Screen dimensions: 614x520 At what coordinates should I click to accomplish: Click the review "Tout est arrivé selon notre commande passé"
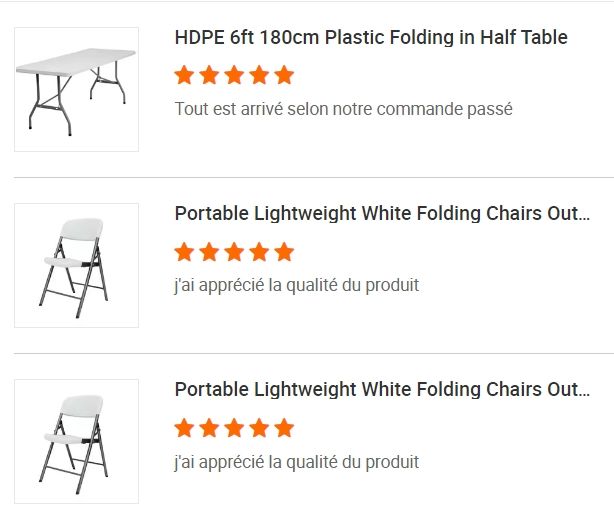(x=343, y=109)
